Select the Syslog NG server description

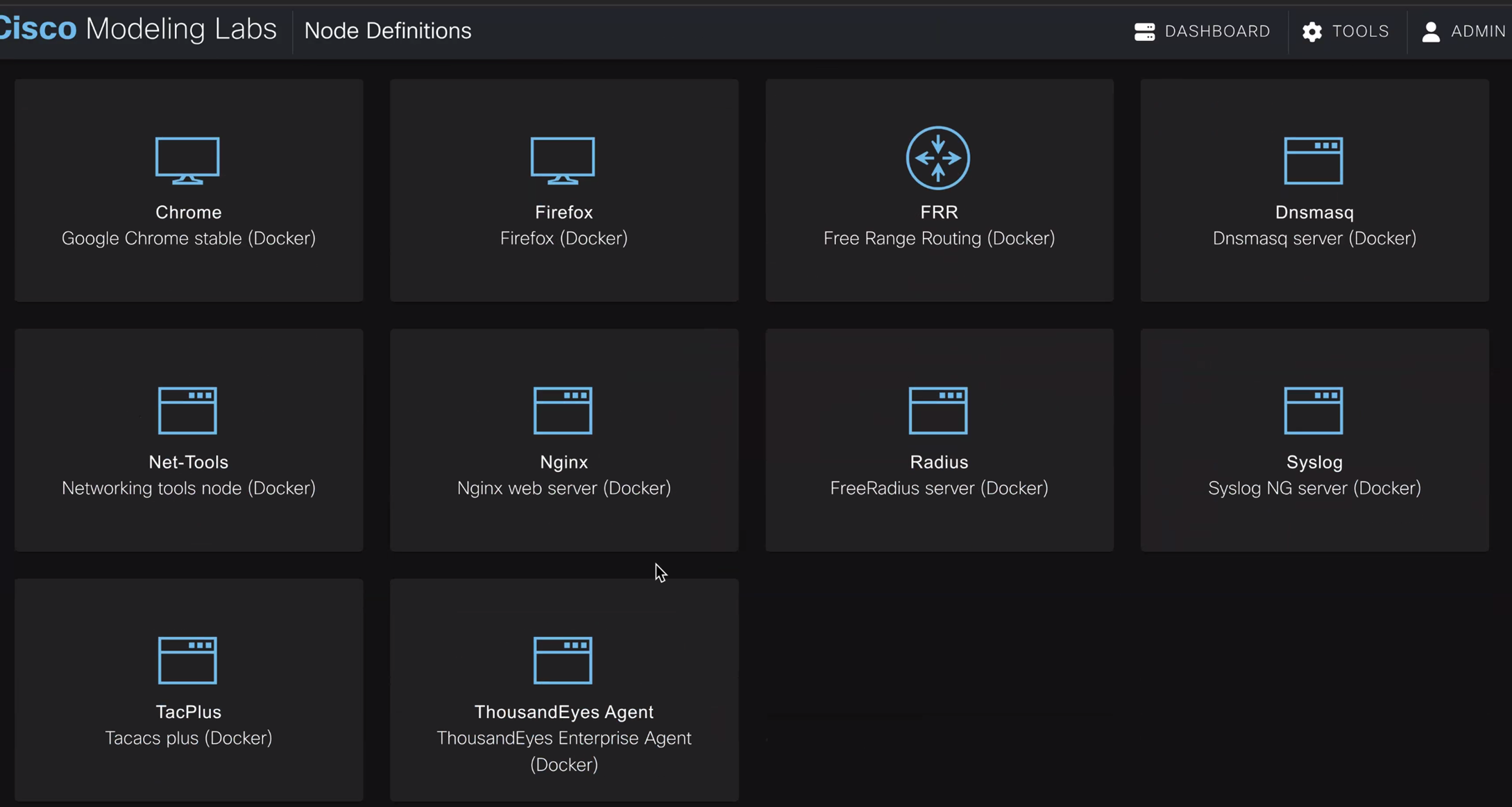point(1314,489)
